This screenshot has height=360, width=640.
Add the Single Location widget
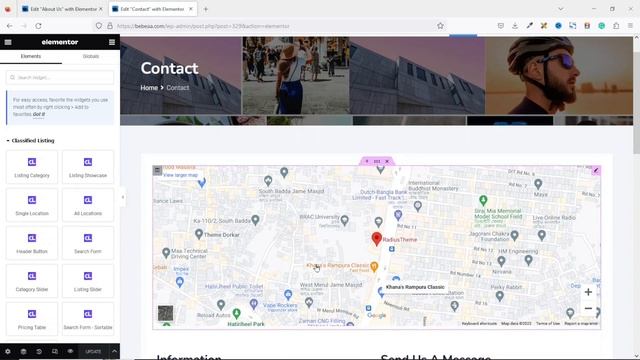[x=32, y=205]
